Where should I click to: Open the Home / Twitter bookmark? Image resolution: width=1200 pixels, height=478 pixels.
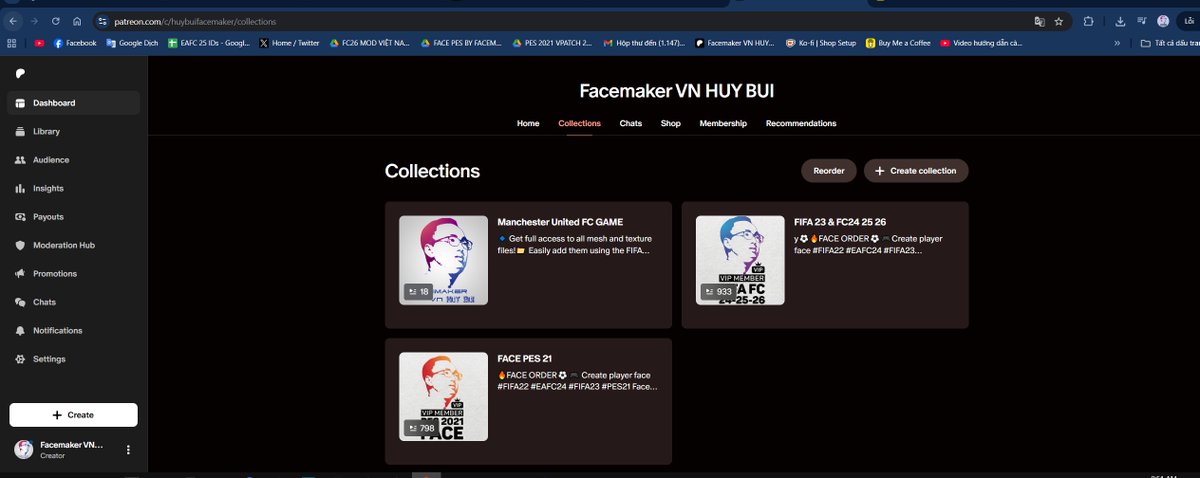point(289,43)
